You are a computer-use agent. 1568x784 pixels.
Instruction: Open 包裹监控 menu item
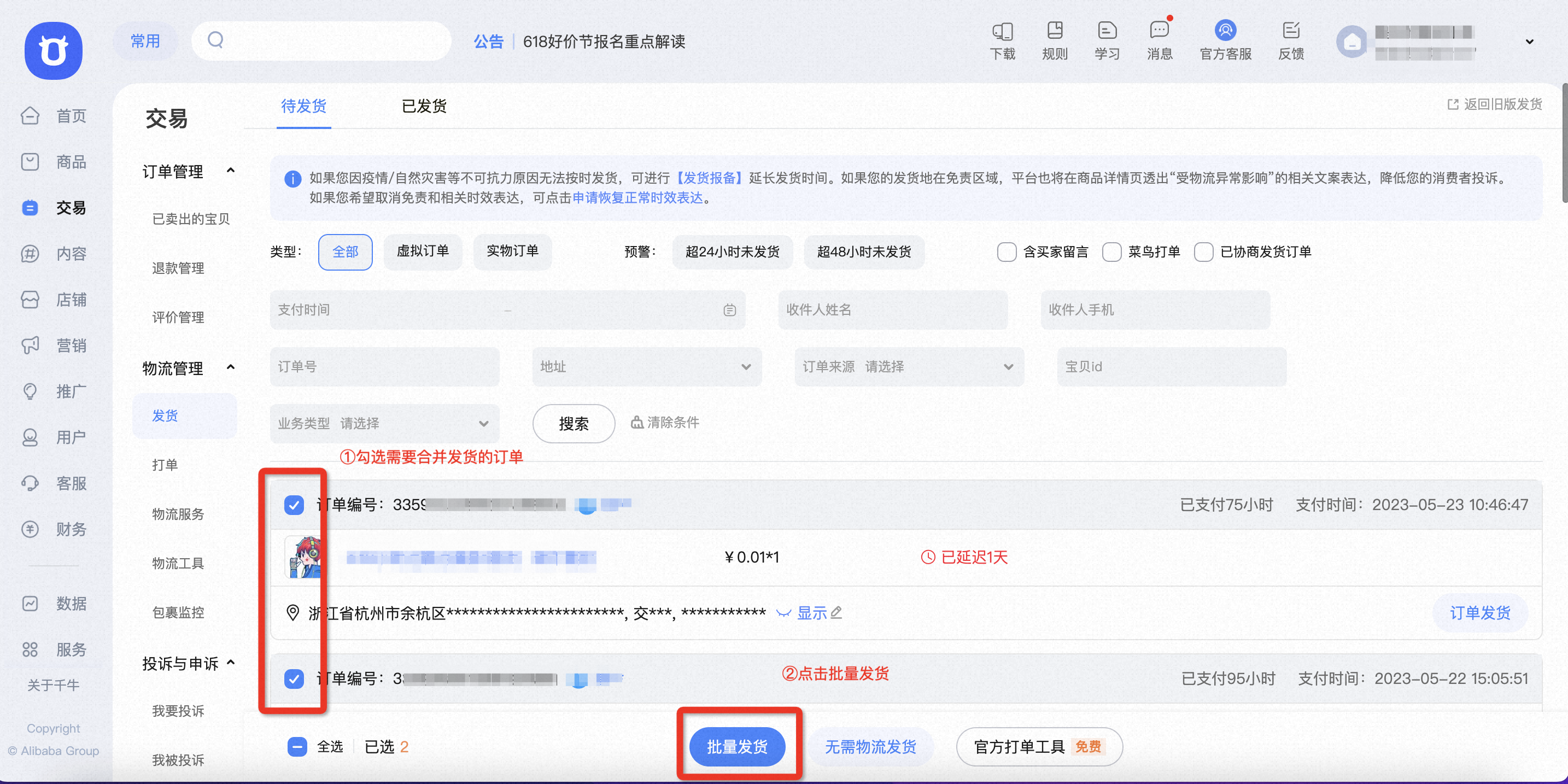[178, 612]
